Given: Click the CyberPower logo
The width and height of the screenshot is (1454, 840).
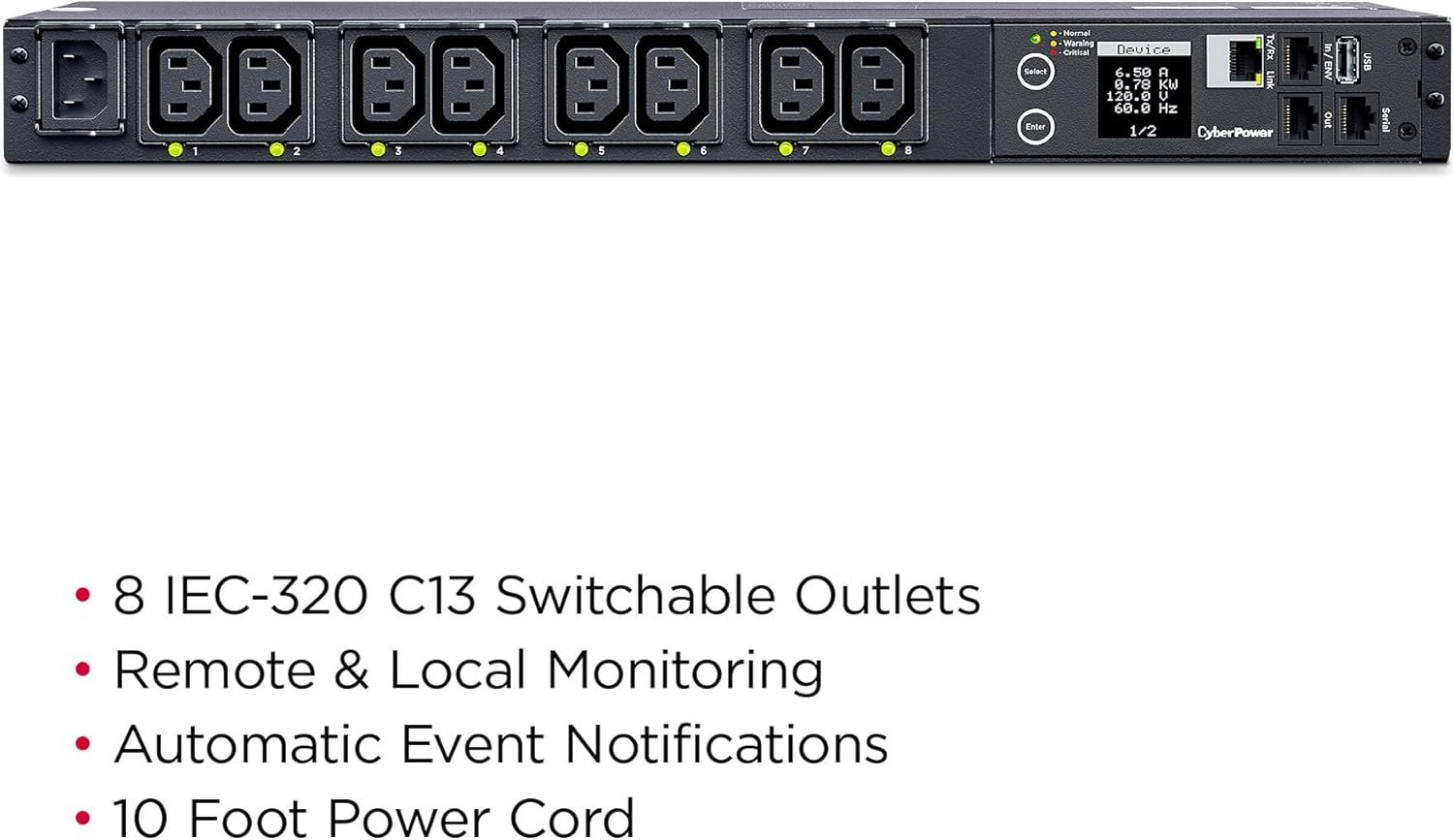Looking at the screenshot, I should [1235, 132].
